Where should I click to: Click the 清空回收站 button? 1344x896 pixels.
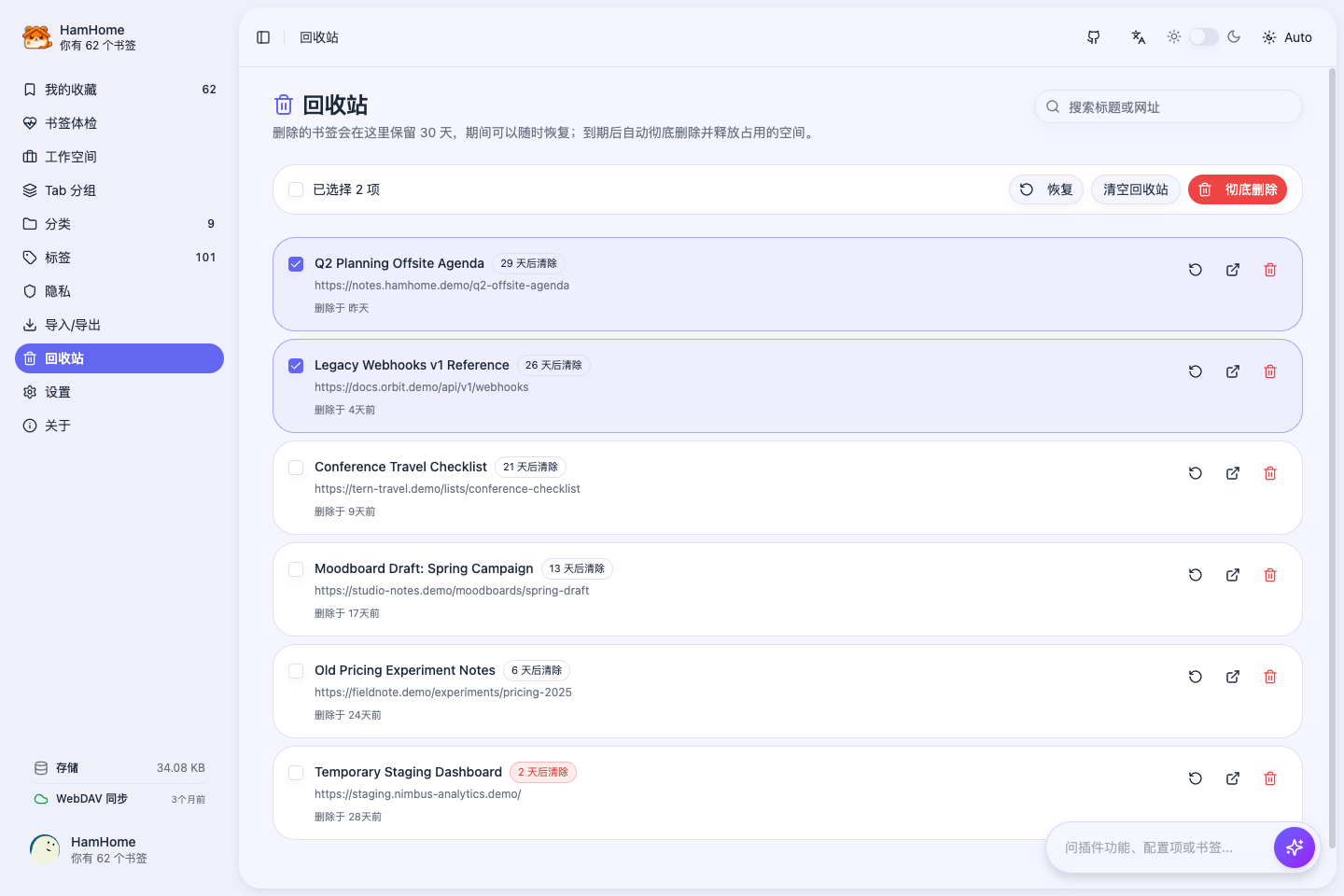pyautogui.click(x=1136, y=189)
